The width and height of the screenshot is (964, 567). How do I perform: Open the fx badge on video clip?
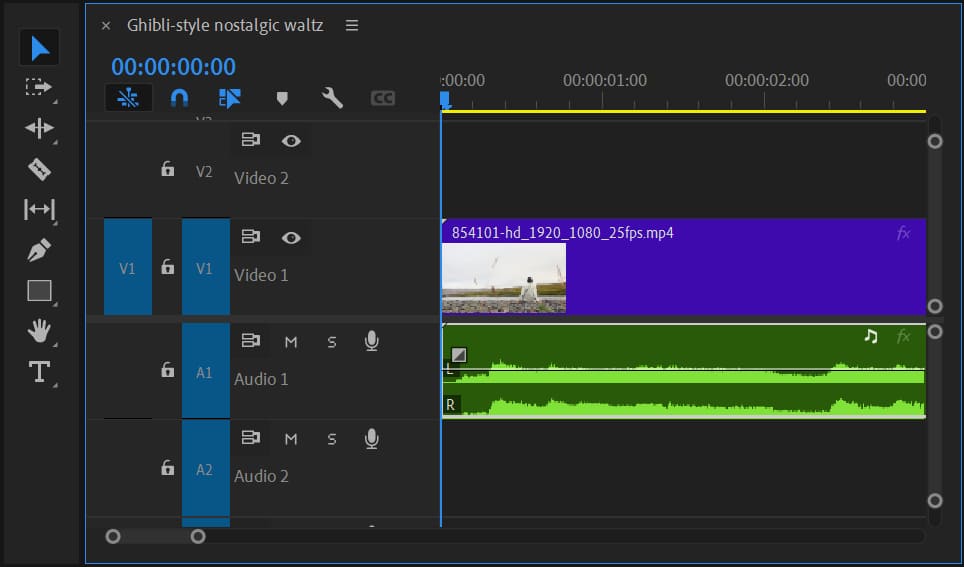click(903, 233)
